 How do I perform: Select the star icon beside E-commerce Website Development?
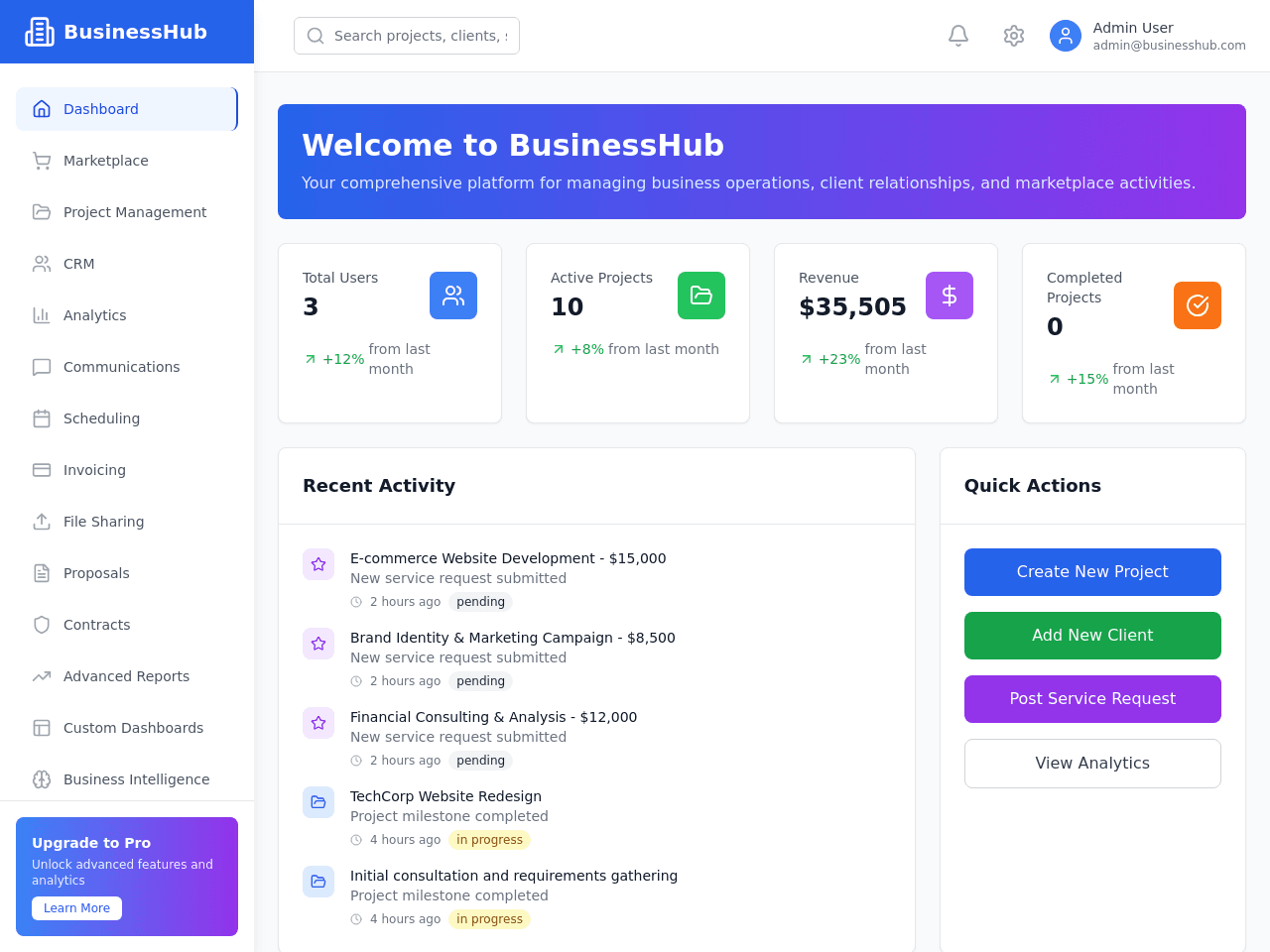click(318, 564)
